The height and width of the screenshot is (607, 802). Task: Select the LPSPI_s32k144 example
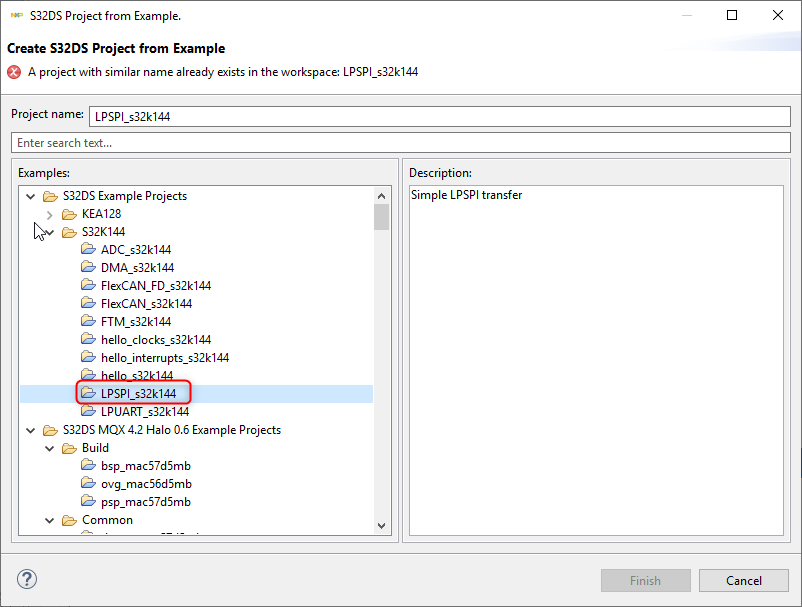pos(138,393)
